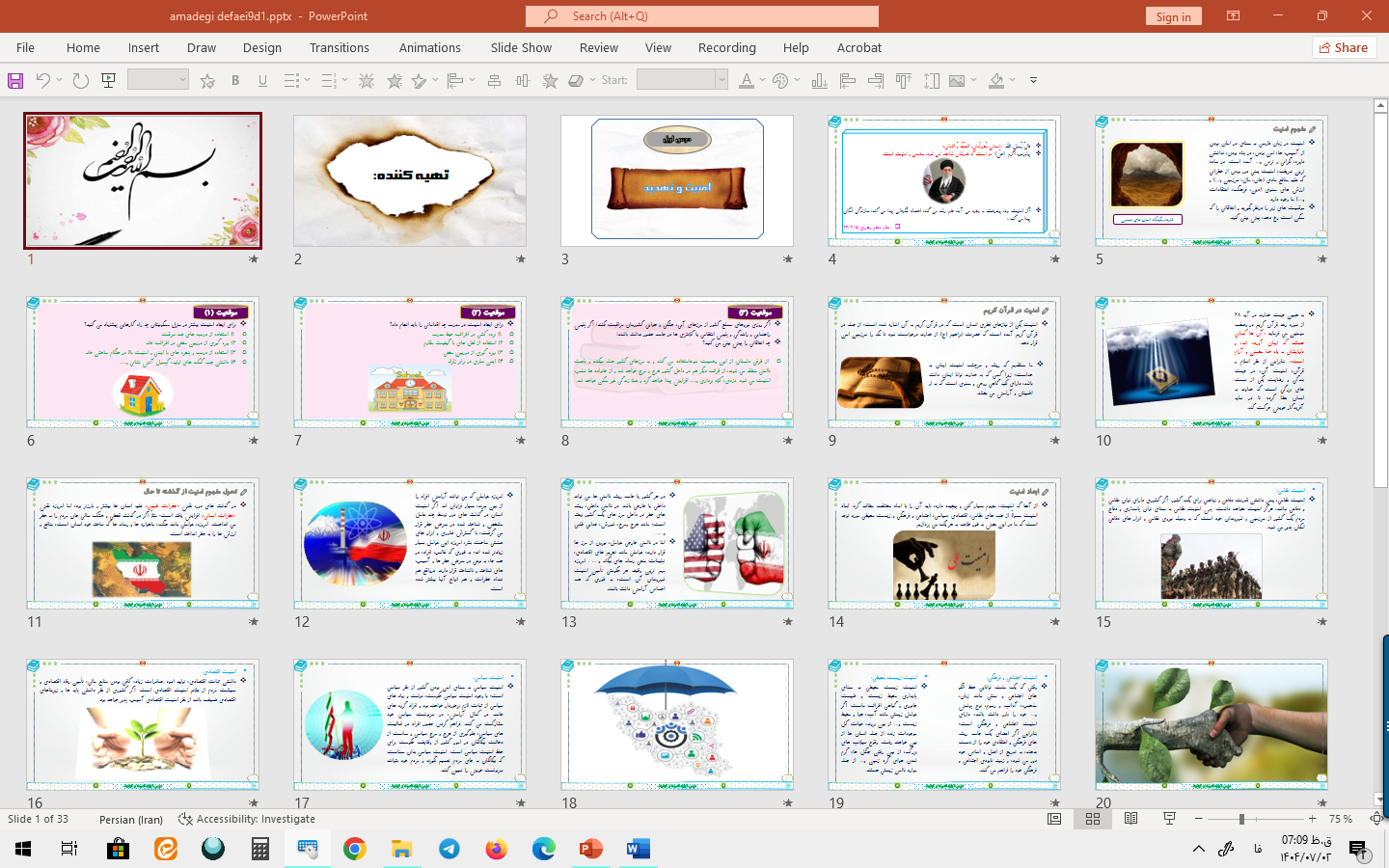Select slide 13 thumbnail with flag fists
This screenshot has width=1389, height=868.
click(x=676, y=543)
